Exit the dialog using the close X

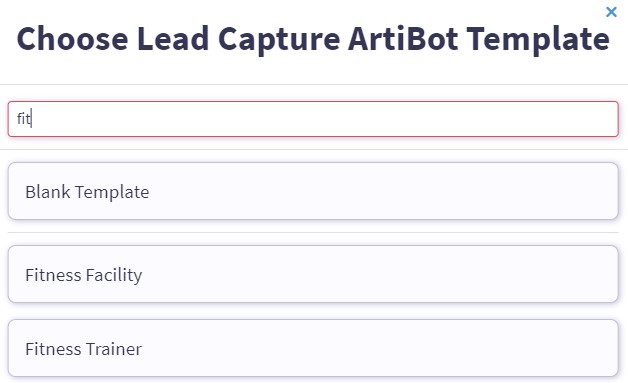(x=611, y=12)
